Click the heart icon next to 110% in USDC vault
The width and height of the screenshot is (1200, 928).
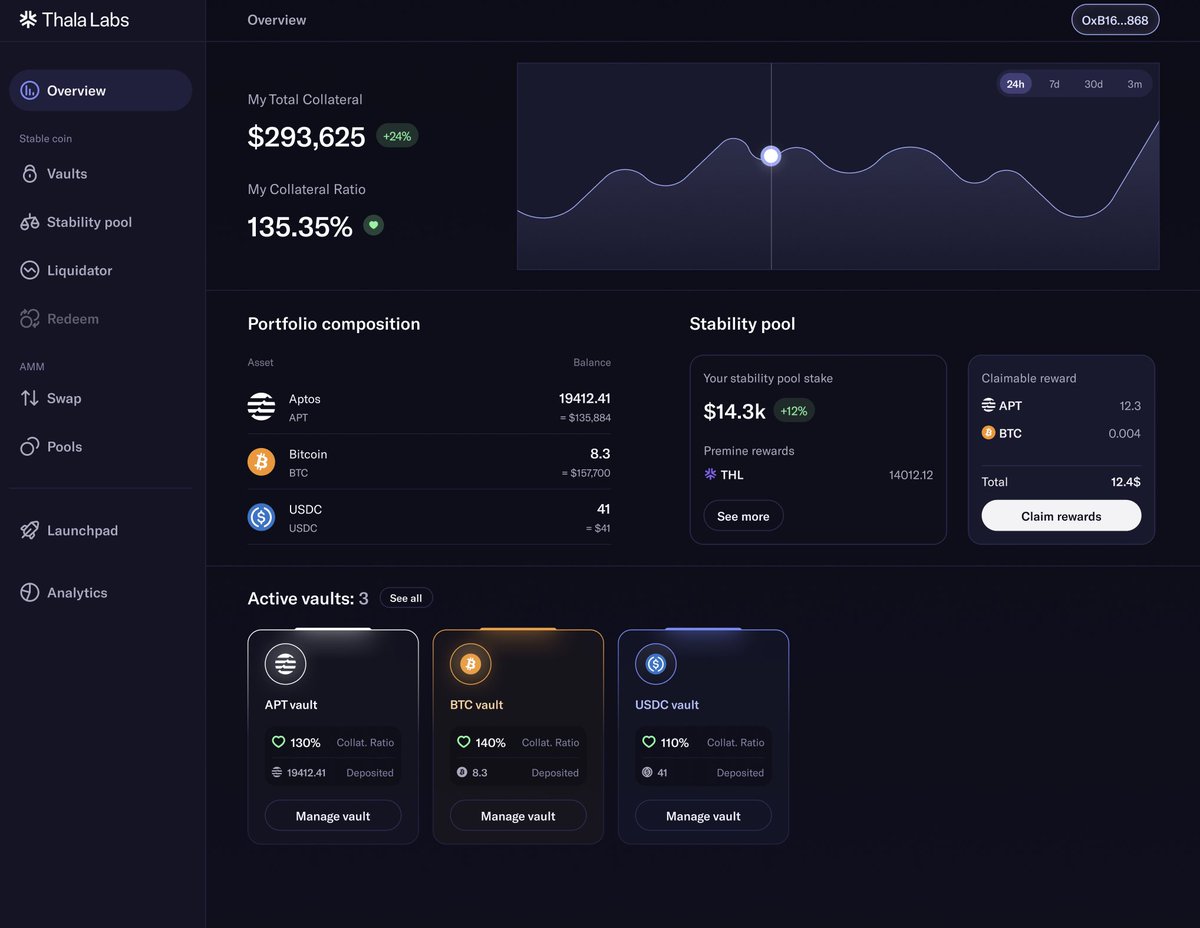tap(648, 742)
